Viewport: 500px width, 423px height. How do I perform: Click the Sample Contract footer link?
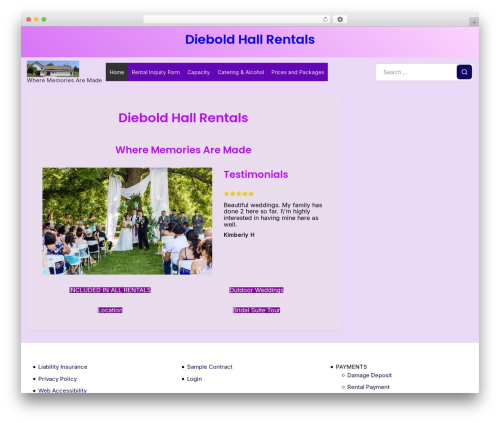[x=210, y=367]
